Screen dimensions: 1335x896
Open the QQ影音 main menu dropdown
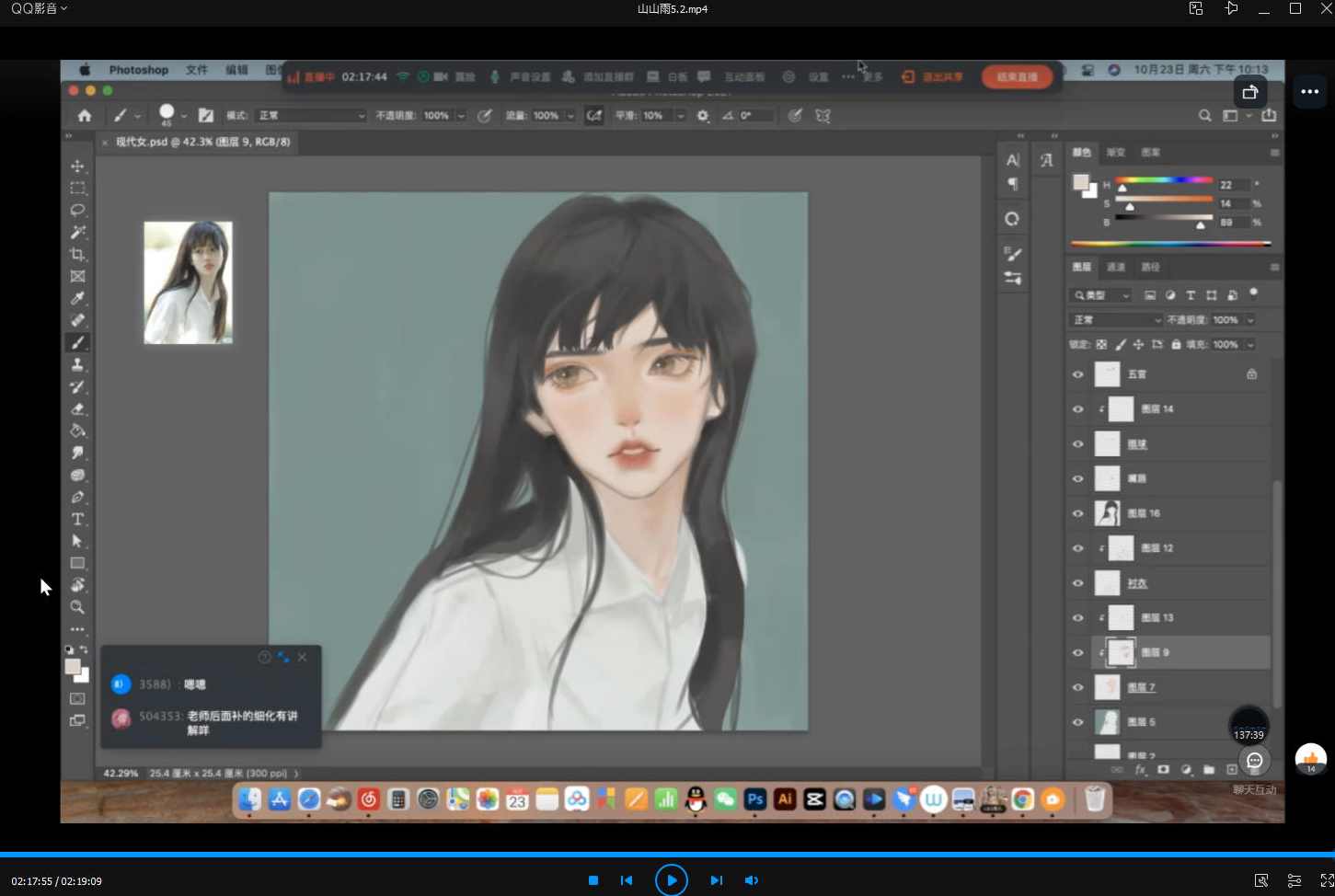click(39, 8)
